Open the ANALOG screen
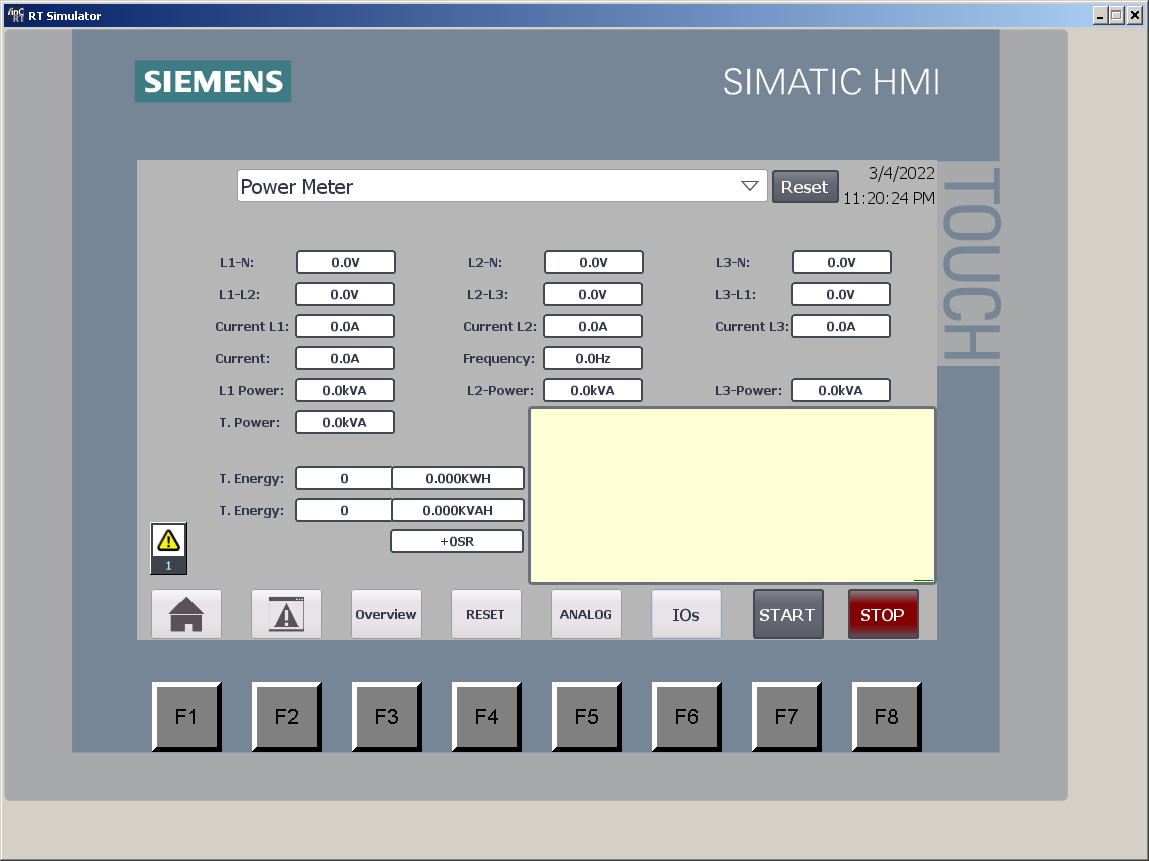1149x861 pixels. point(586,614)
